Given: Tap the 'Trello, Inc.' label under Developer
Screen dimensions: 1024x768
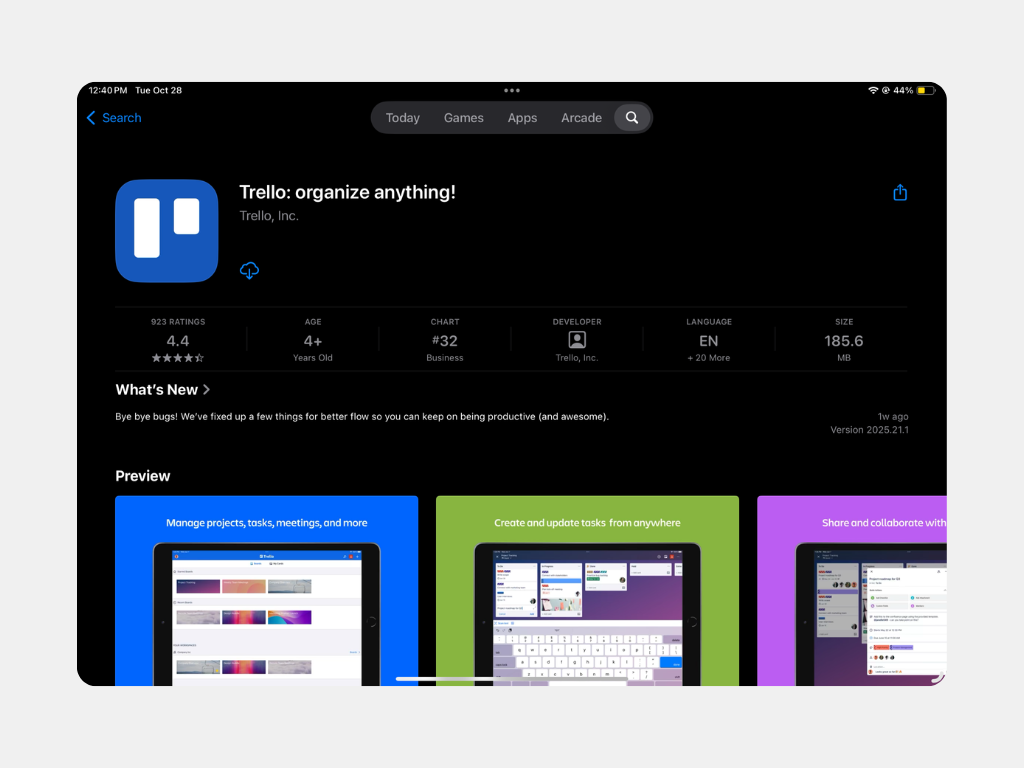Looking at the screenshot, I should [577, 358].
